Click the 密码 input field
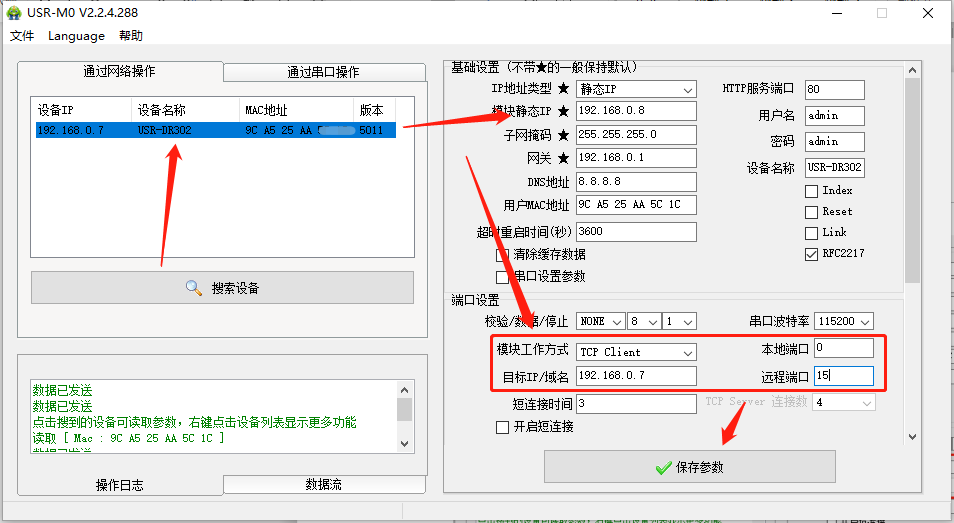Image resolution: width=954 pixels, height=523 pixels. pyautogui.click(x=835, y=142)
